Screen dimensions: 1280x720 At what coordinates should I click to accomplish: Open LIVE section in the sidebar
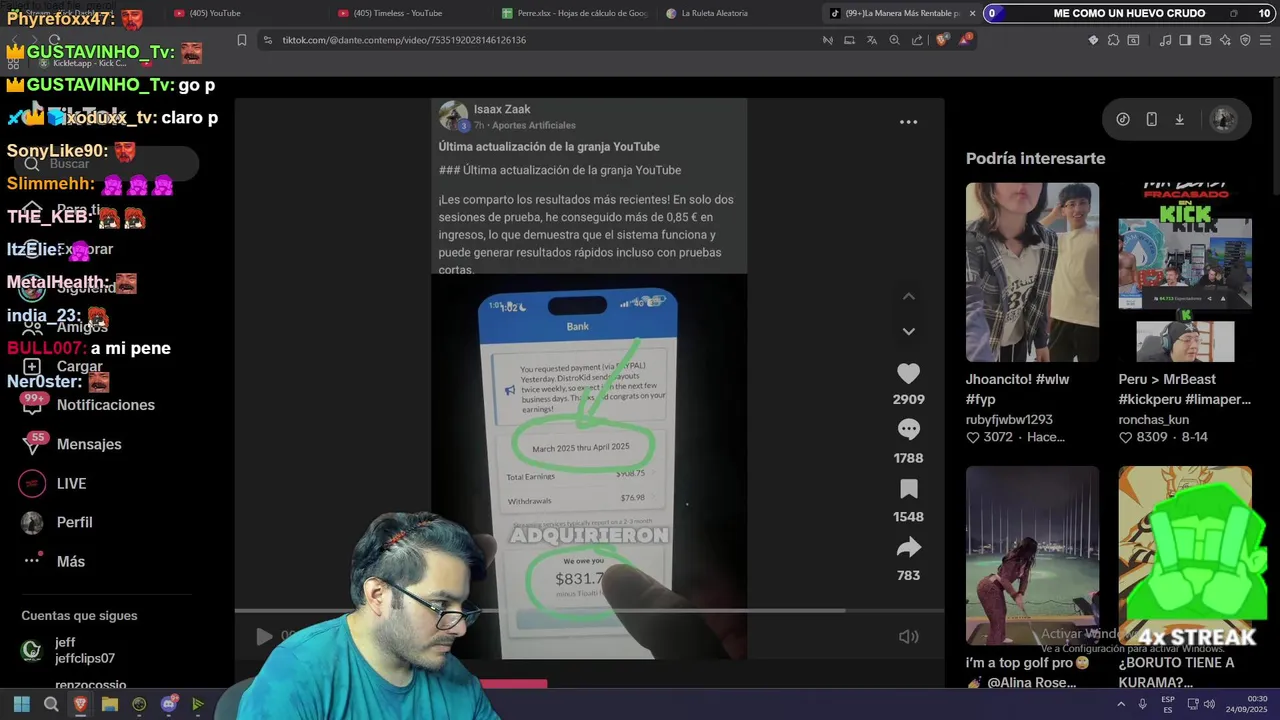point(54,483)
